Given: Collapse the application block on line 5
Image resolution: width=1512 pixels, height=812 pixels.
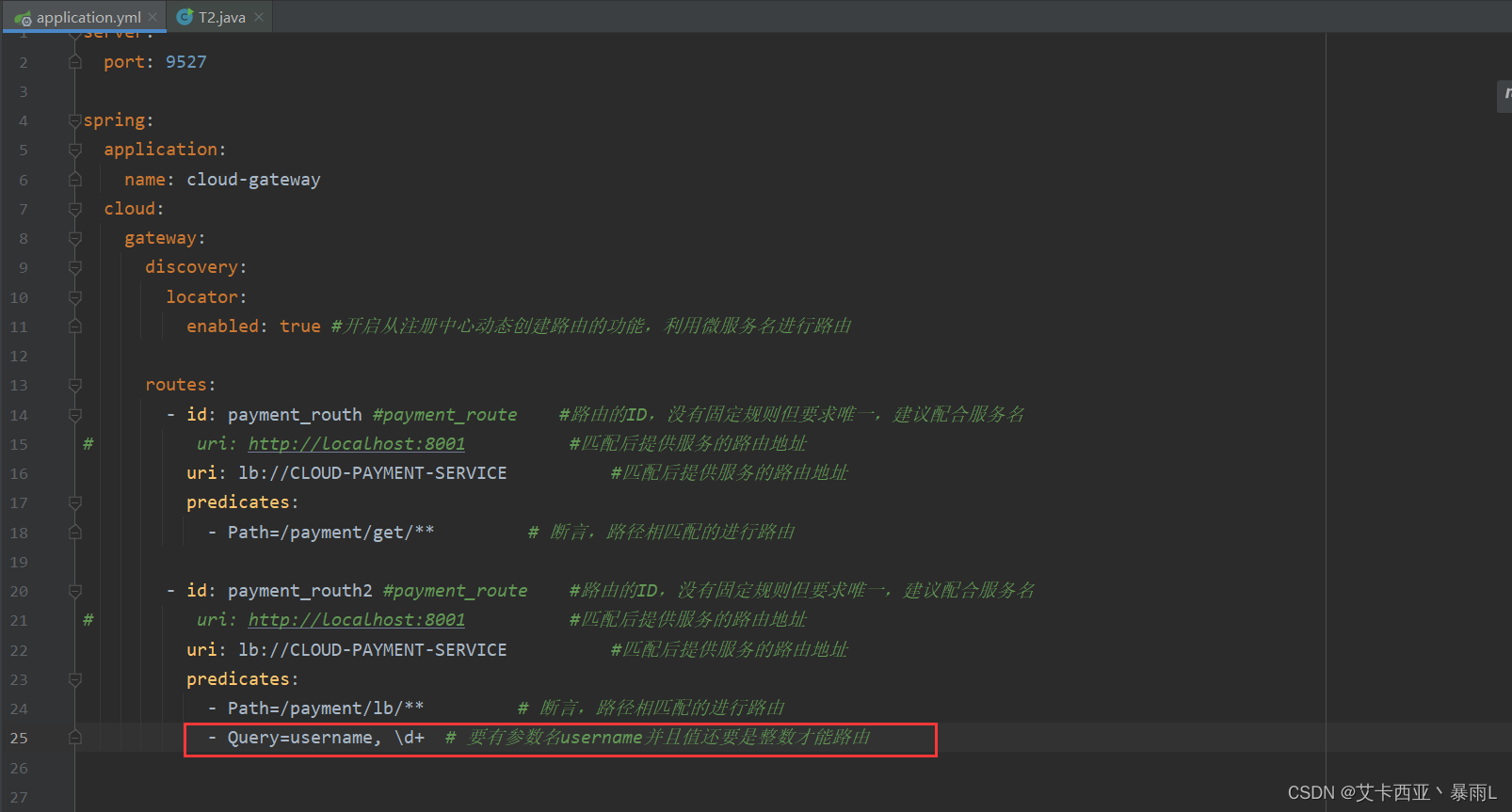Looking at the screenshot, I should pos(75,150).
